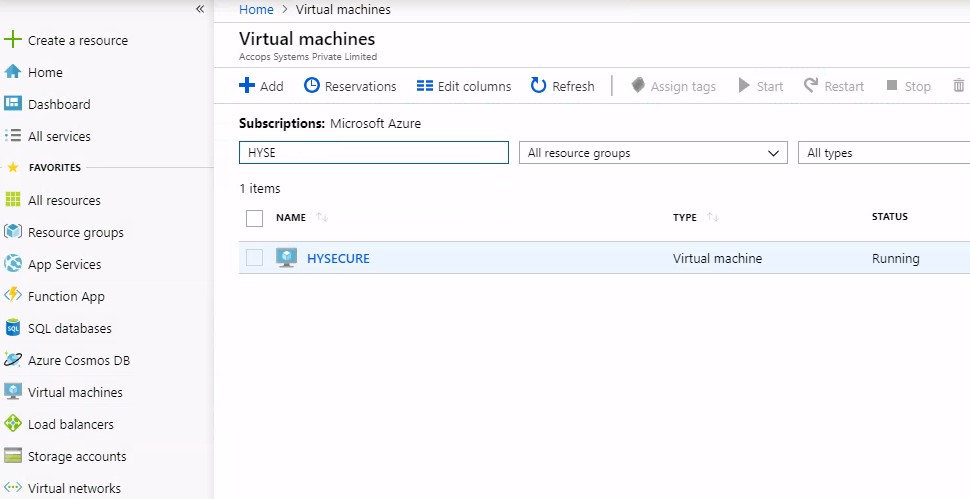This screenshot has height=499, width=970.
Task: Select All services label in sidebar
Action: (59, 136)
